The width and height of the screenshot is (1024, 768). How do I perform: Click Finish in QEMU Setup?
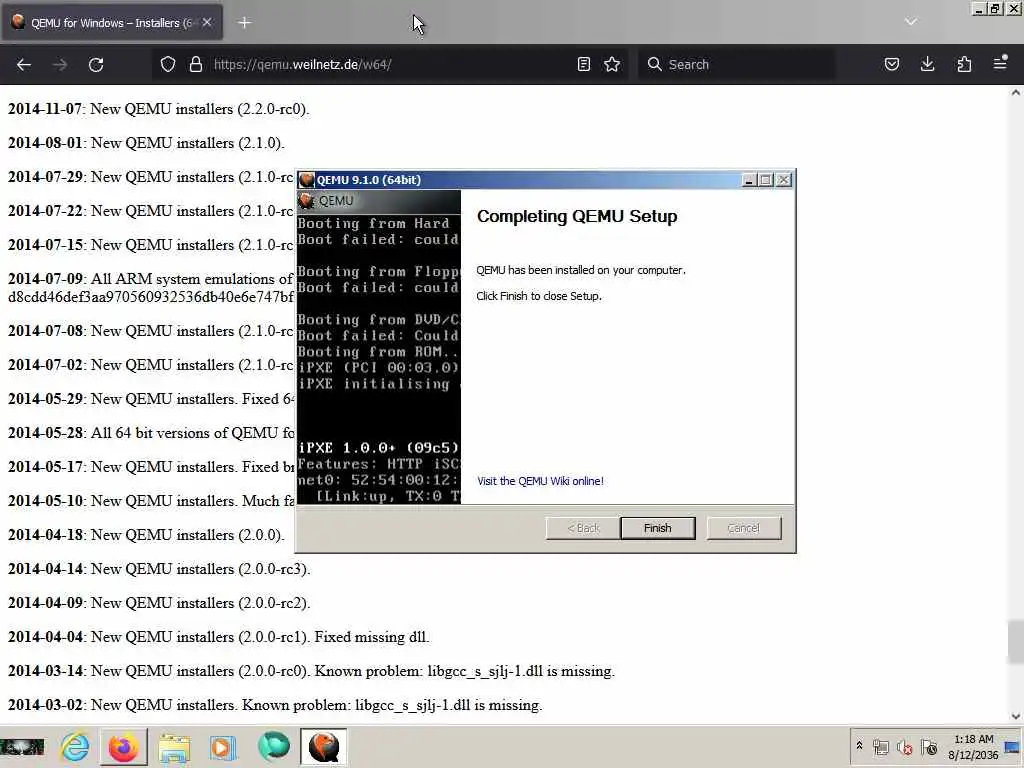pos(658,528)
